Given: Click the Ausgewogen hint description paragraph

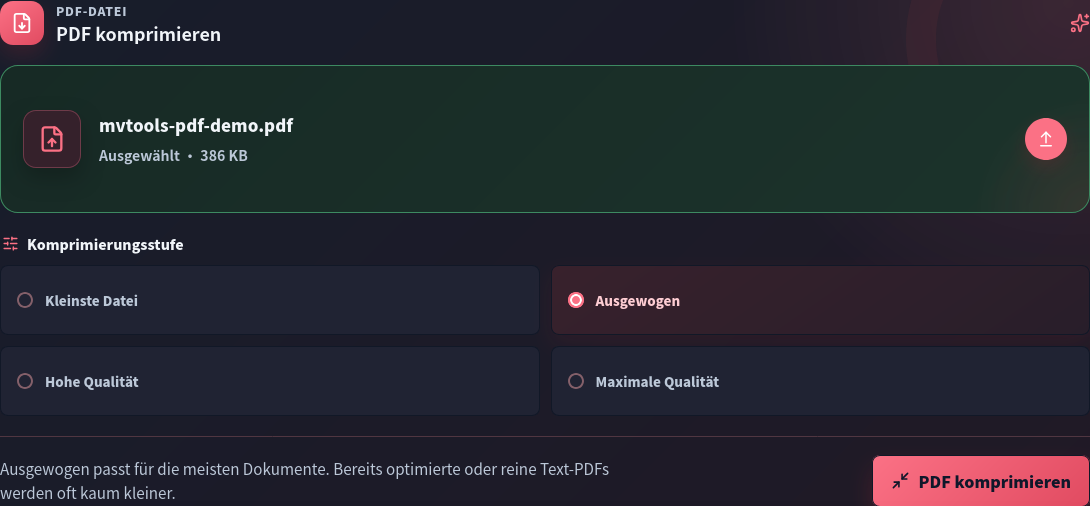Looking at the screenshot, I should [304, 482].
